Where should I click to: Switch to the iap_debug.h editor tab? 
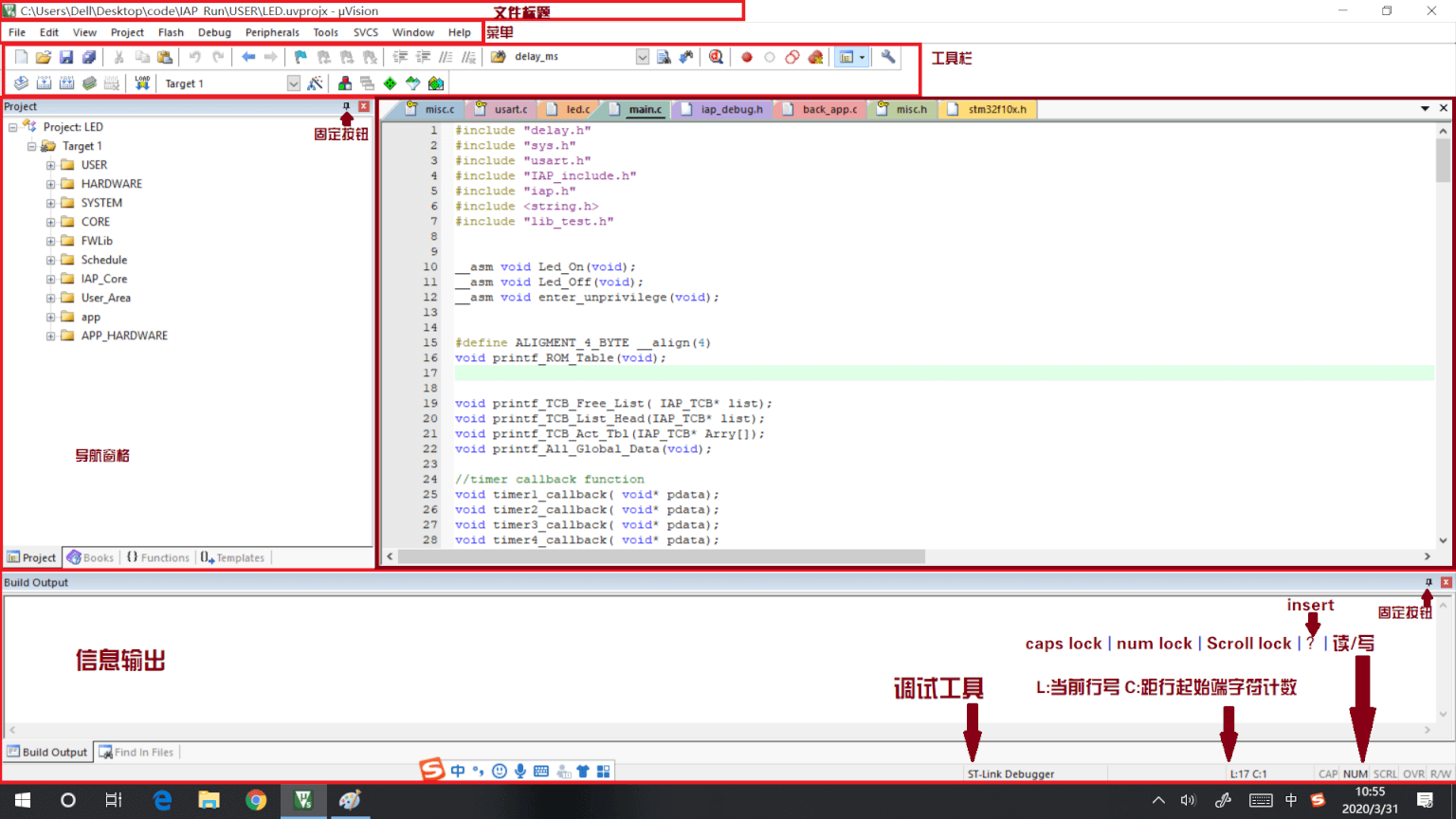722,109
